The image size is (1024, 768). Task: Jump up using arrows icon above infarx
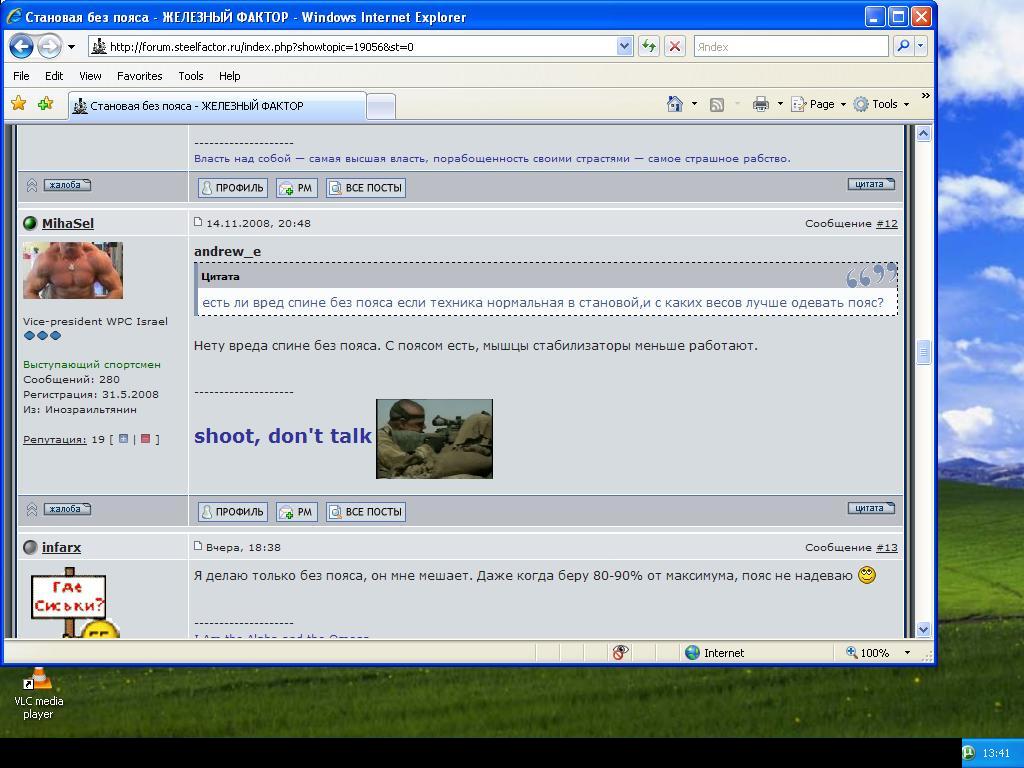(x=31, y=509)
